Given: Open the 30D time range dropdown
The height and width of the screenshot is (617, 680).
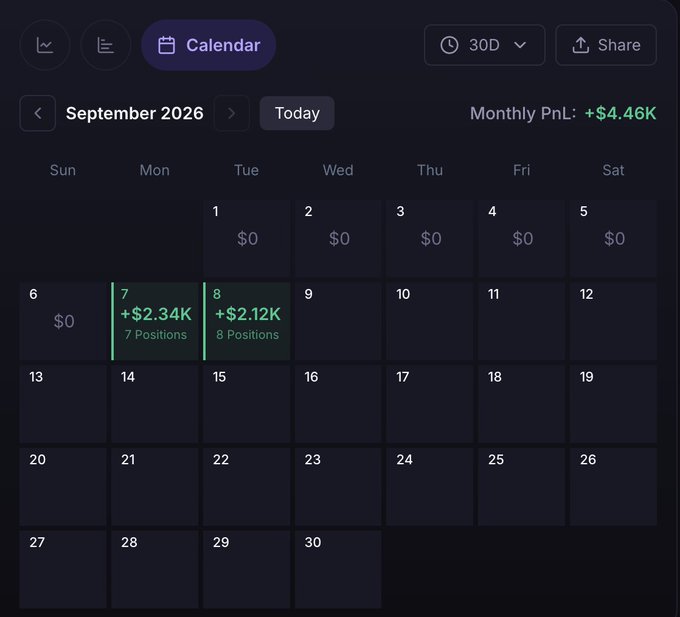Looking at the screenshot, I should point(484,45).
